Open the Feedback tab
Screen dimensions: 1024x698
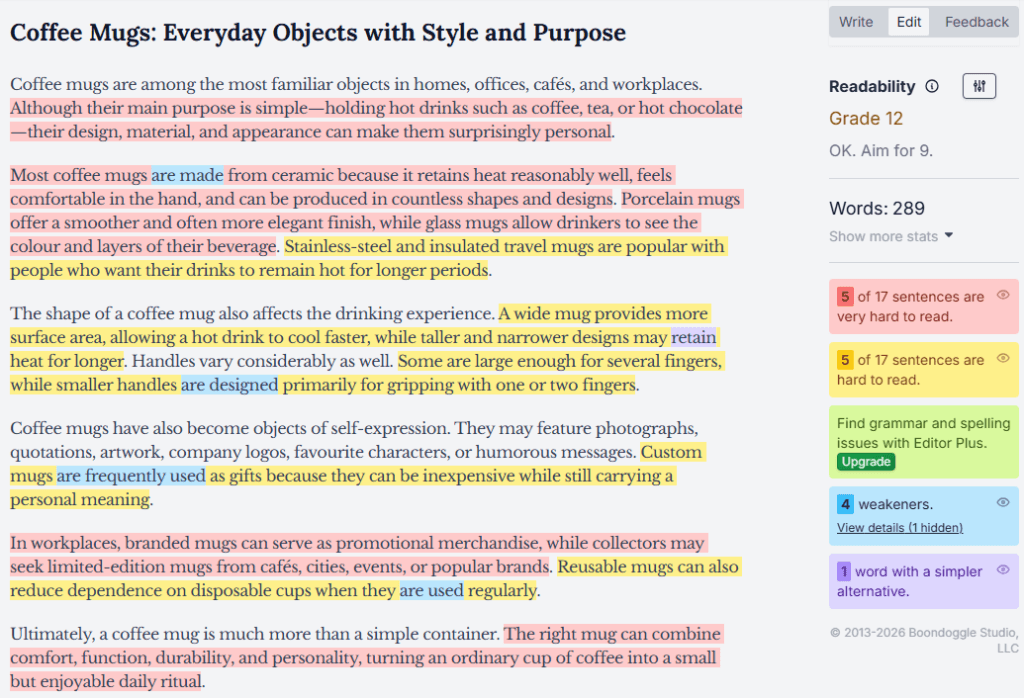(976, 22)
